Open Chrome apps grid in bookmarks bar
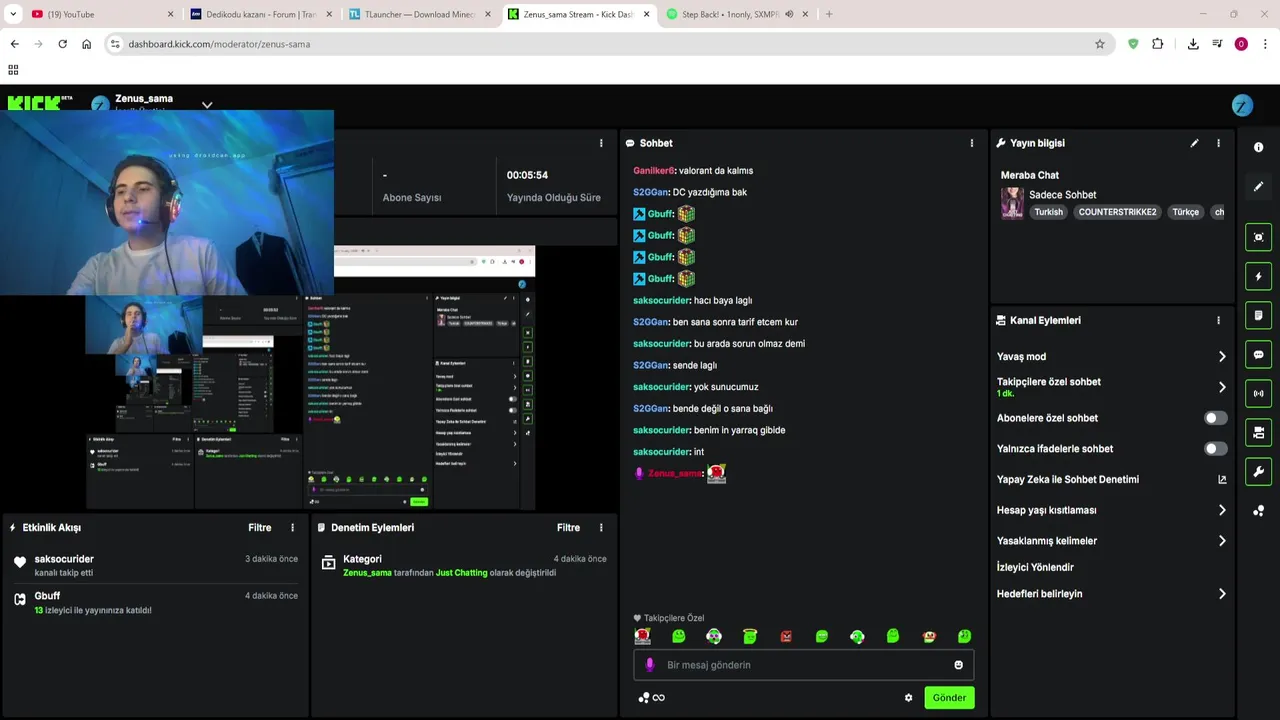 click(x=13, y=70)
